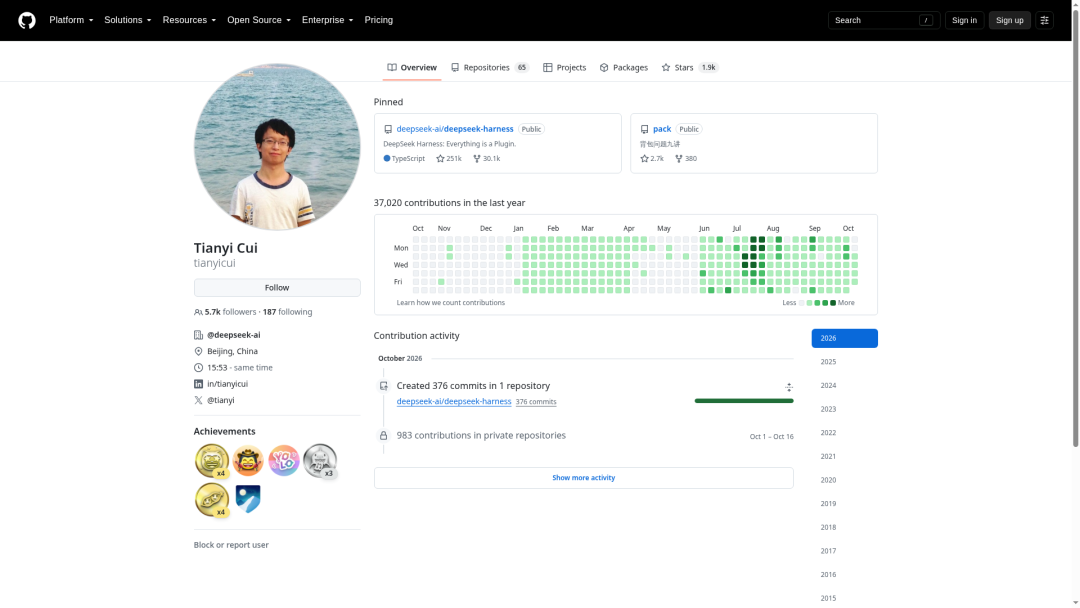Open the deepseek-ai/deepseek-harness activity link

pyautogui.click(x=454, y=401)
